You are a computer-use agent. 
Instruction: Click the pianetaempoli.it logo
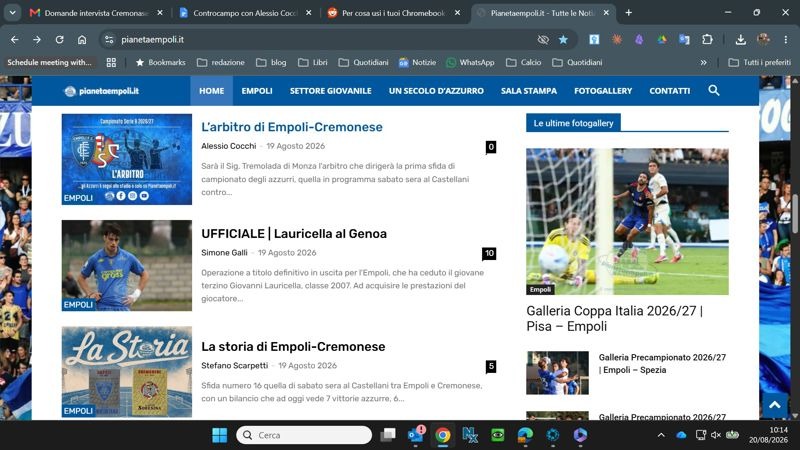[x=102, y=91]
